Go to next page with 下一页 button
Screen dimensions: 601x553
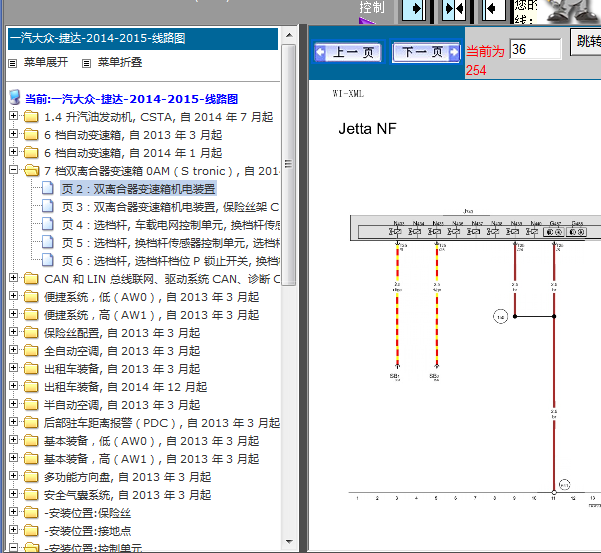(425, 52)
